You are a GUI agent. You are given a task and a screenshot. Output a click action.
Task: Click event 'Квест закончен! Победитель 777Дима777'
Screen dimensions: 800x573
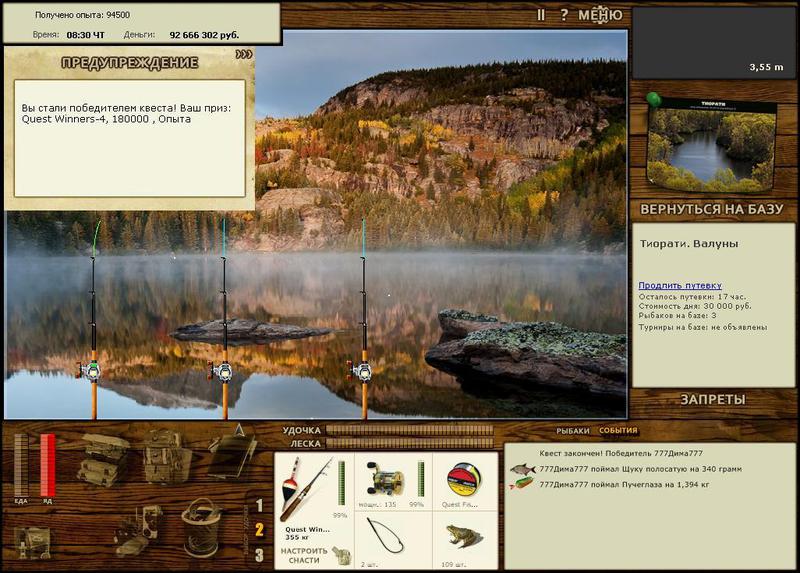click(621, 453)
